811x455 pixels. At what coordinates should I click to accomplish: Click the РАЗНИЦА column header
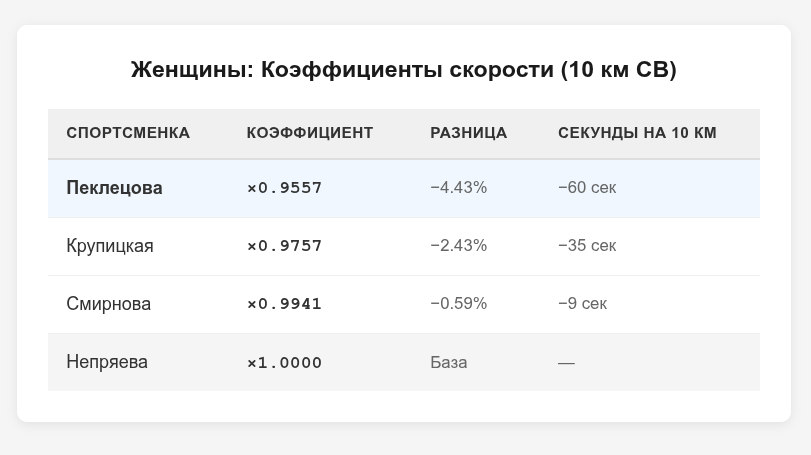click(469, 133)
